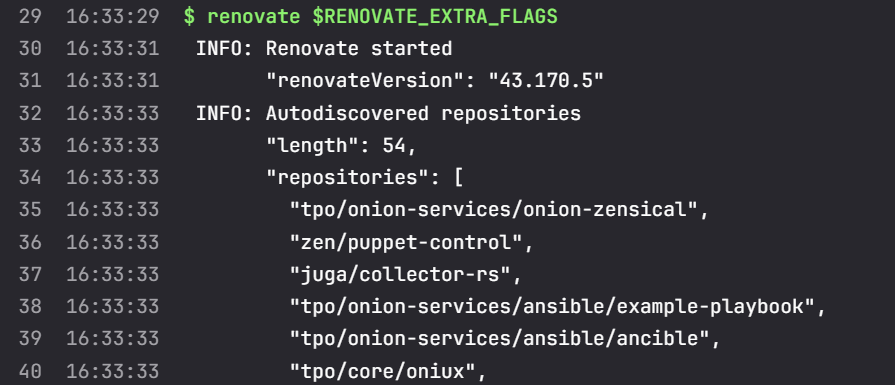895x385 pixels.
Task: Click the "repositories": [ array opener
Action: pos(365,178)
